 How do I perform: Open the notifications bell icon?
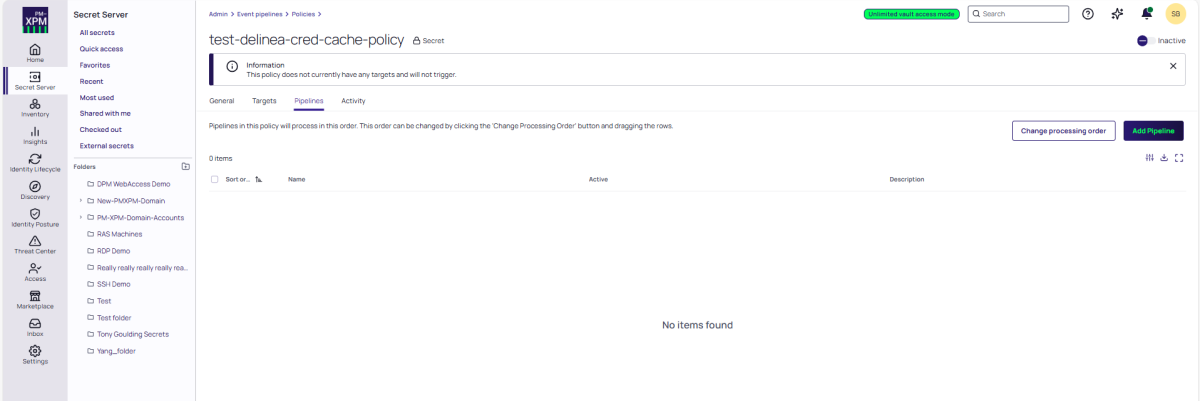(x=1146, y=14)
